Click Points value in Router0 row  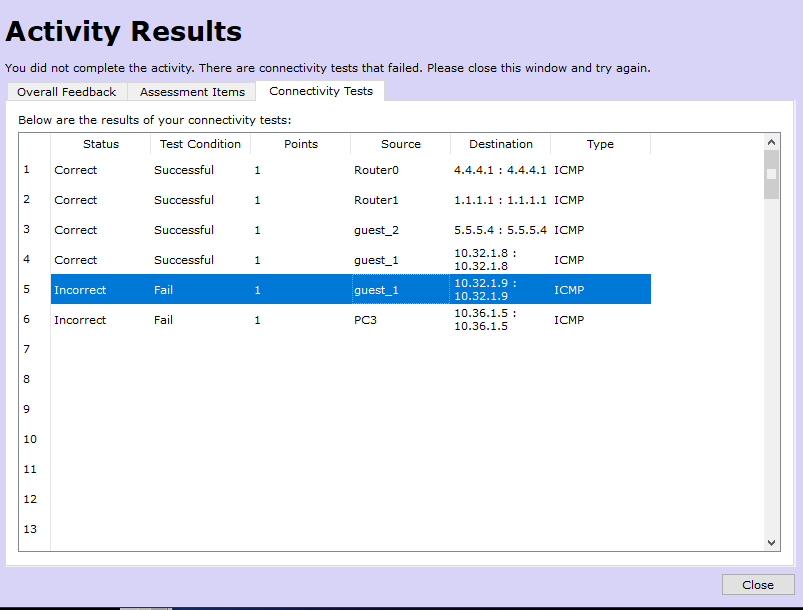[301, 170]
